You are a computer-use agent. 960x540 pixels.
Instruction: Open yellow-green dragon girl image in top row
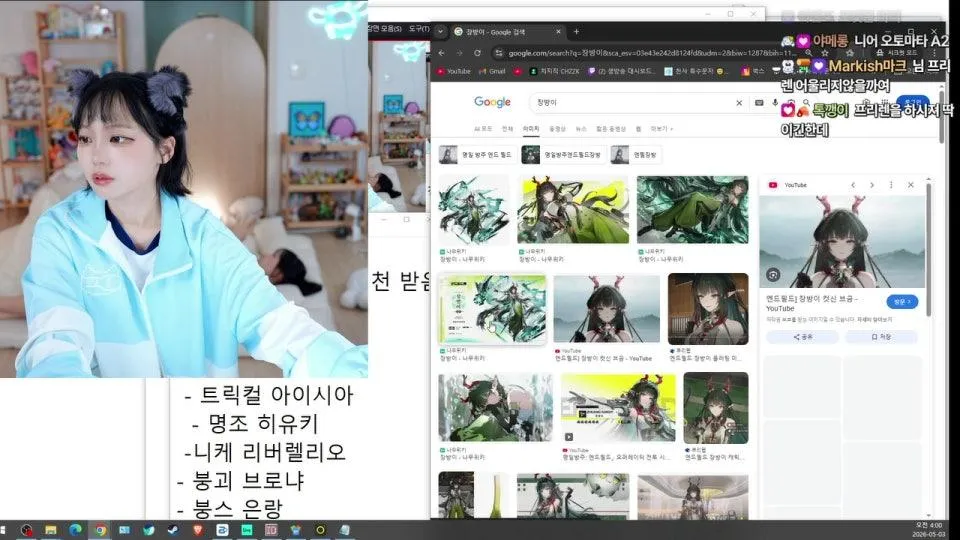572,210
